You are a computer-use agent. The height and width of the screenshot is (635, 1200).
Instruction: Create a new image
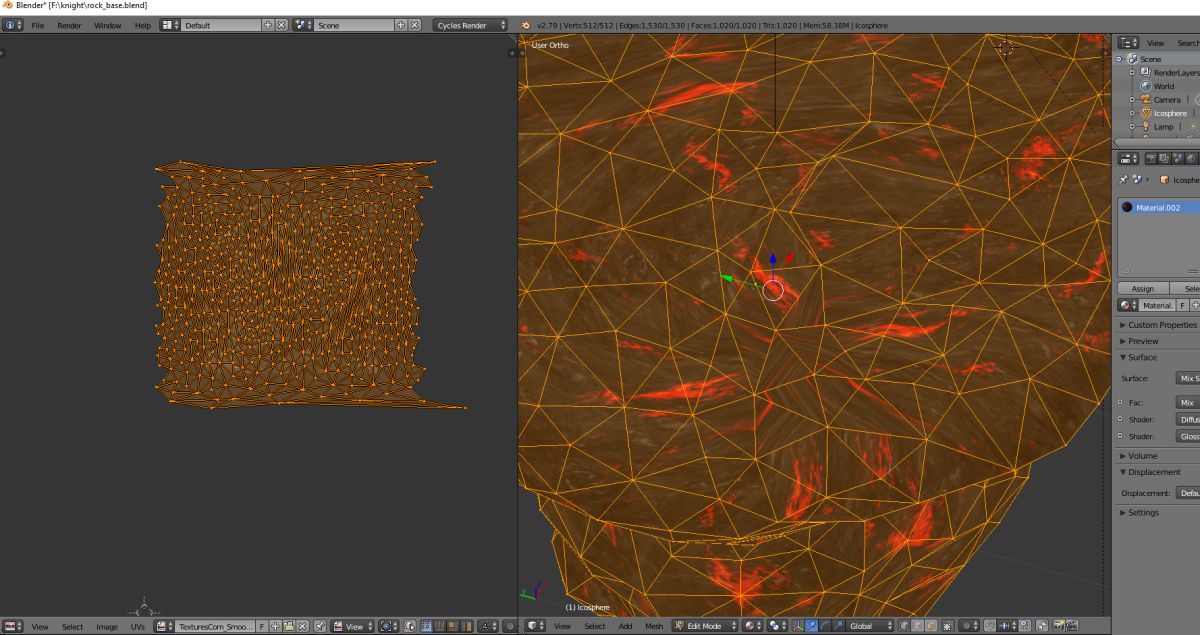(275, 626)
